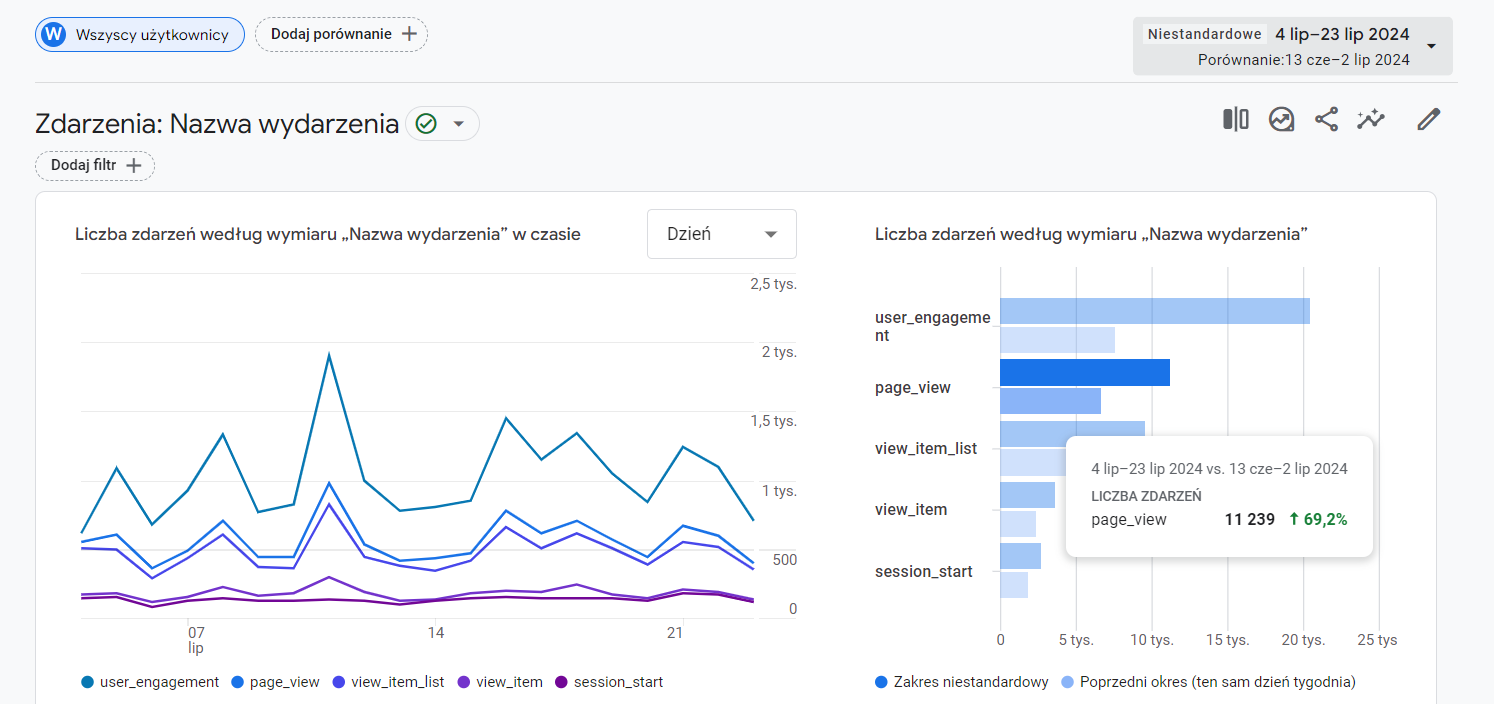Click the view_item current period bar

coord(1027,495)
